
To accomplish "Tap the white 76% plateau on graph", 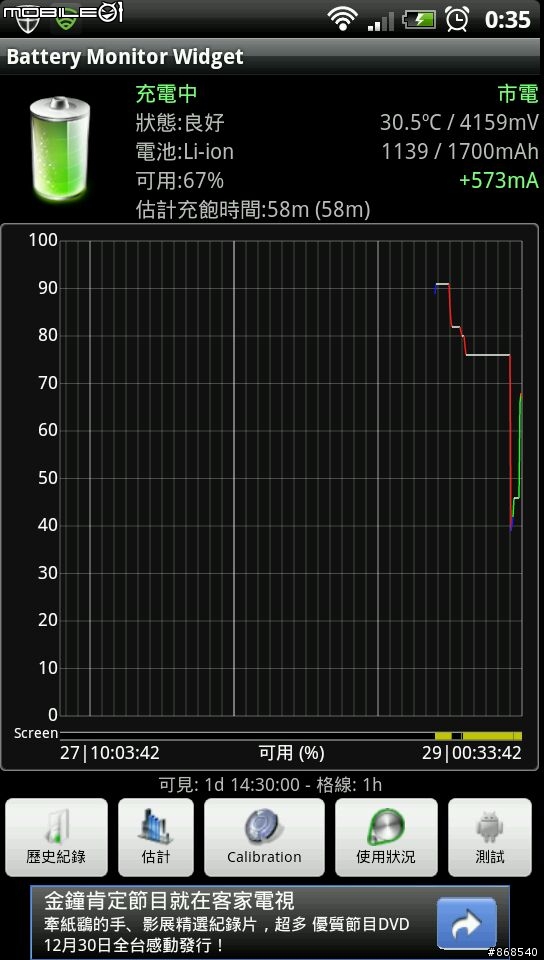I will (488, 355).
